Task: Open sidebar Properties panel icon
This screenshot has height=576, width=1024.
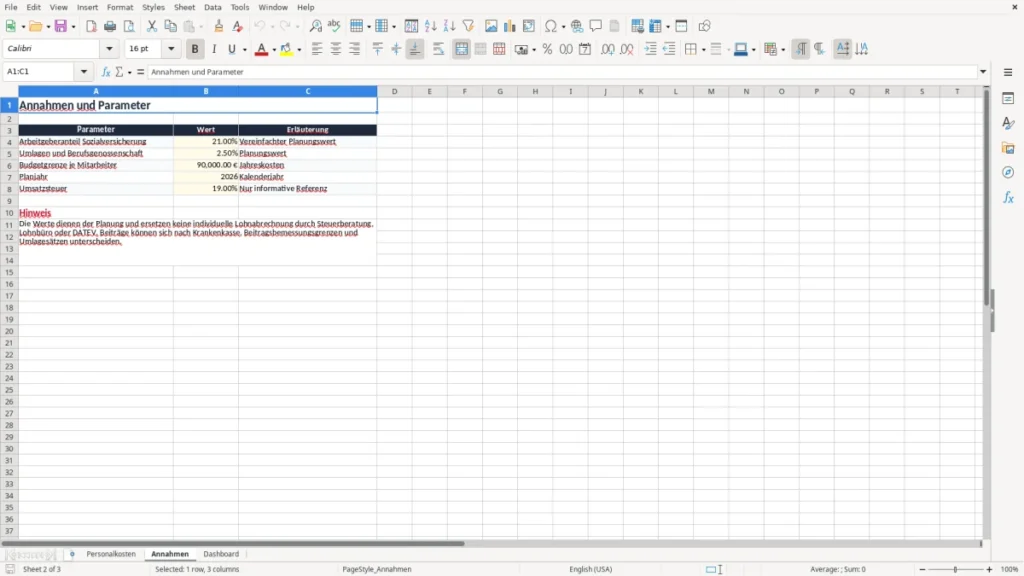Action: 1008,99
